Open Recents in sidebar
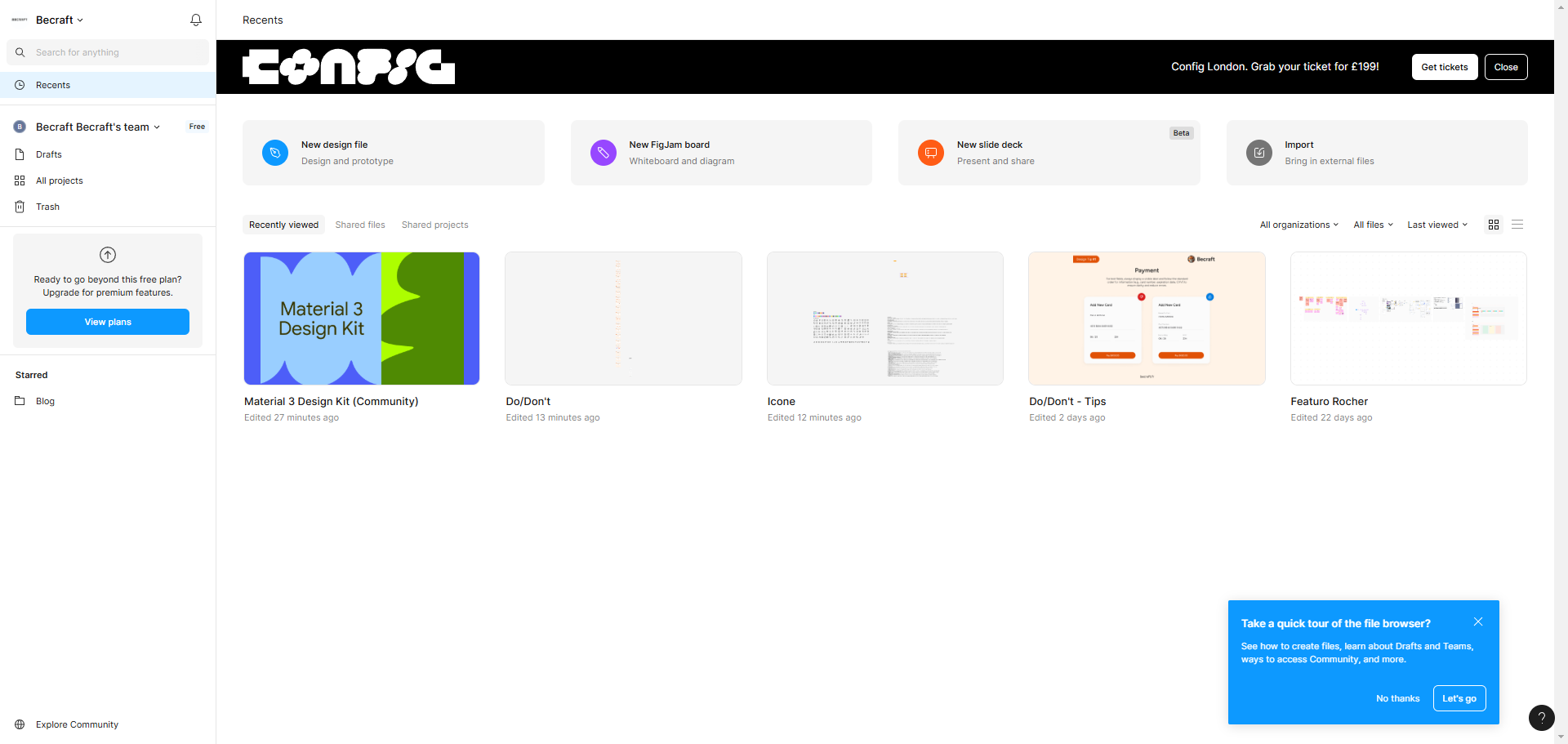The height and width of the screenshot is (744, 1568). 108,85
